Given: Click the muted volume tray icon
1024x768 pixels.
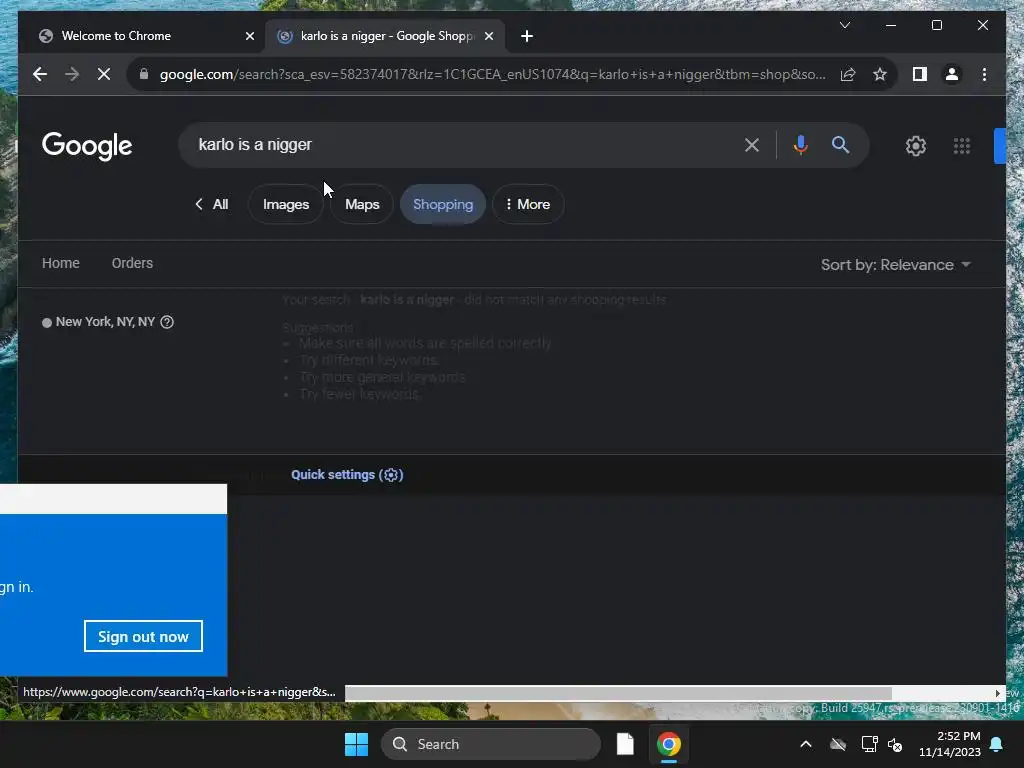Looking at the screenshot, I should [x=895, y=744].
